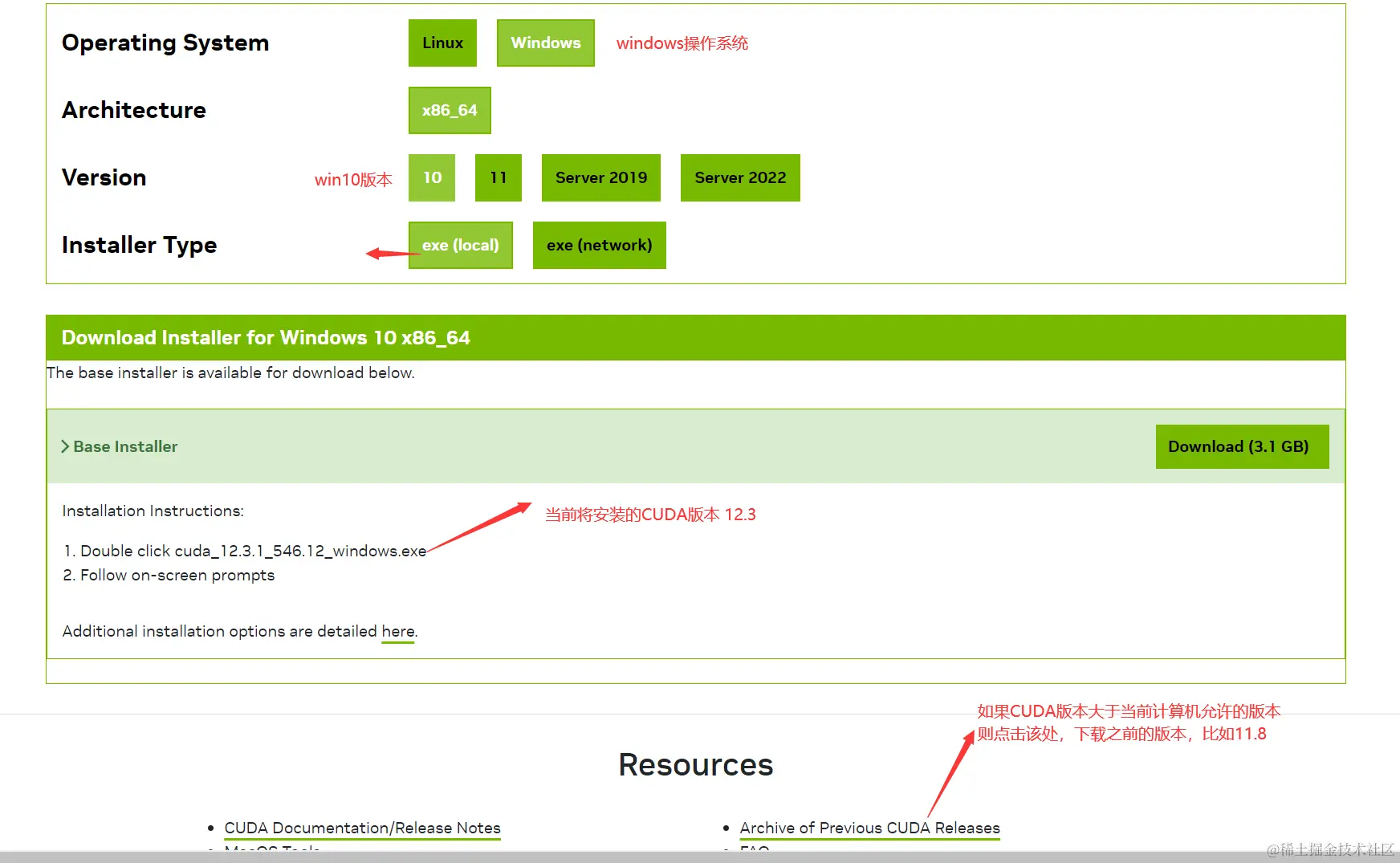Click the Download (3.1 GB) button

pos(1242,447)
